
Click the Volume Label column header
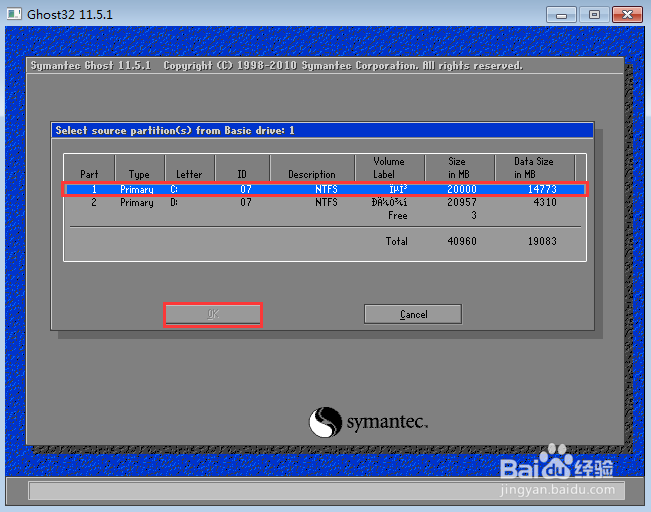[389, 168]
